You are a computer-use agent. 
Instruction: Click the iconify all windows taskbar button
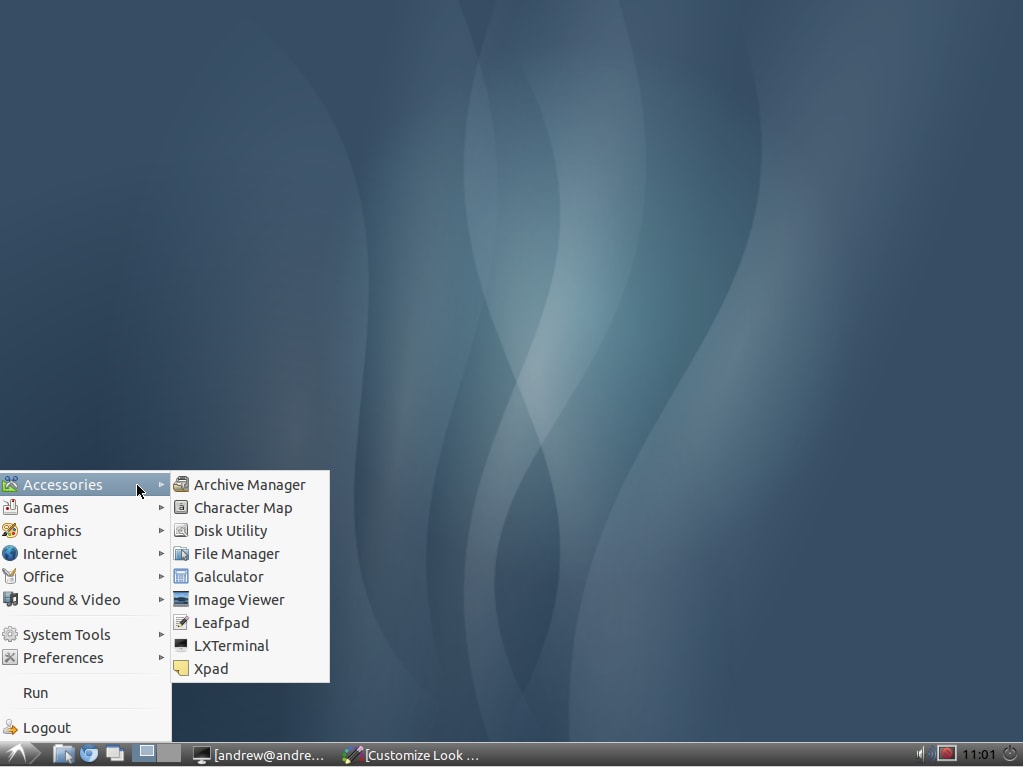(x=115, y=755)
